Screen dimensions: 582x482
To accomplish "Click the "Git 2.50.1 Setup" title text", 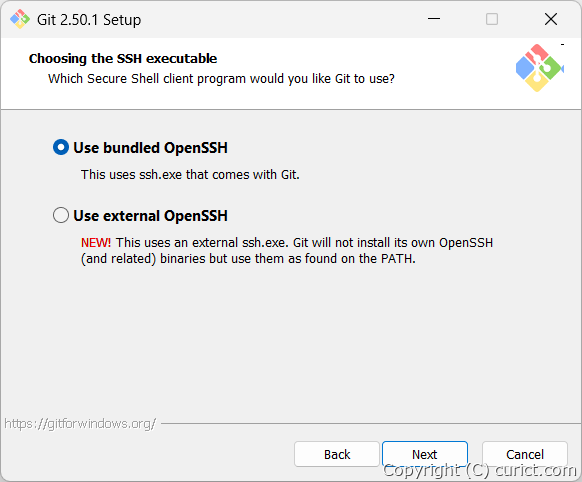I will coord(89,20).
